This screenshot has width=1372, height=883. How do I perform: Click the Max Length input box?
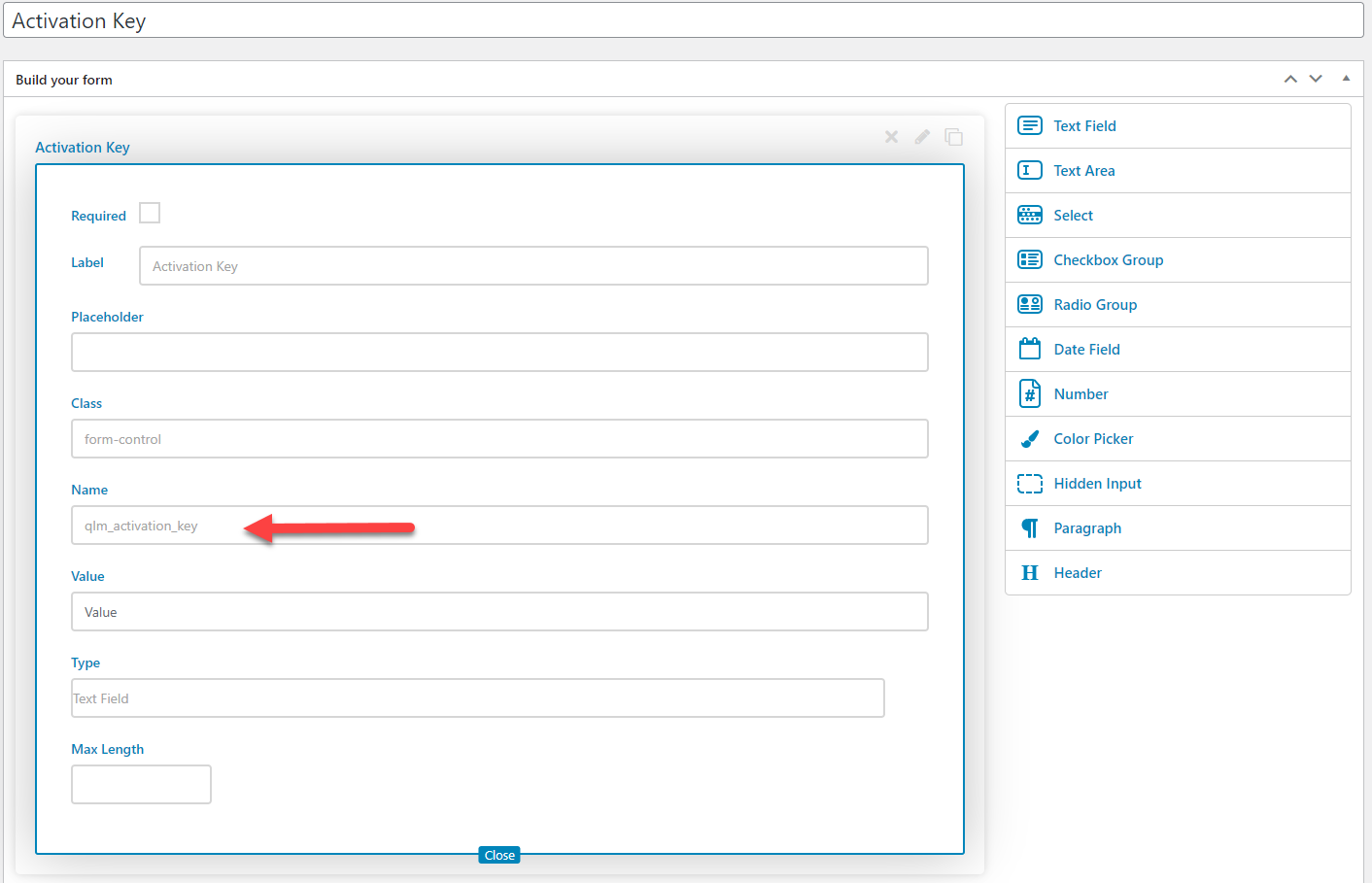(x=141, y=784)
